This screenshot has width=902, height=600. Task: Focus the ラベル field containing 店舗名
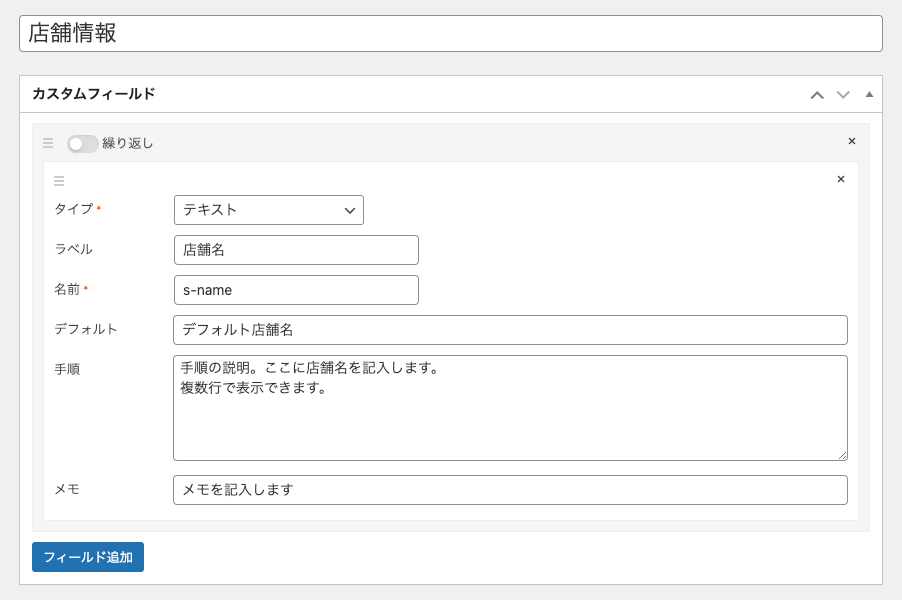pos(296,250)
